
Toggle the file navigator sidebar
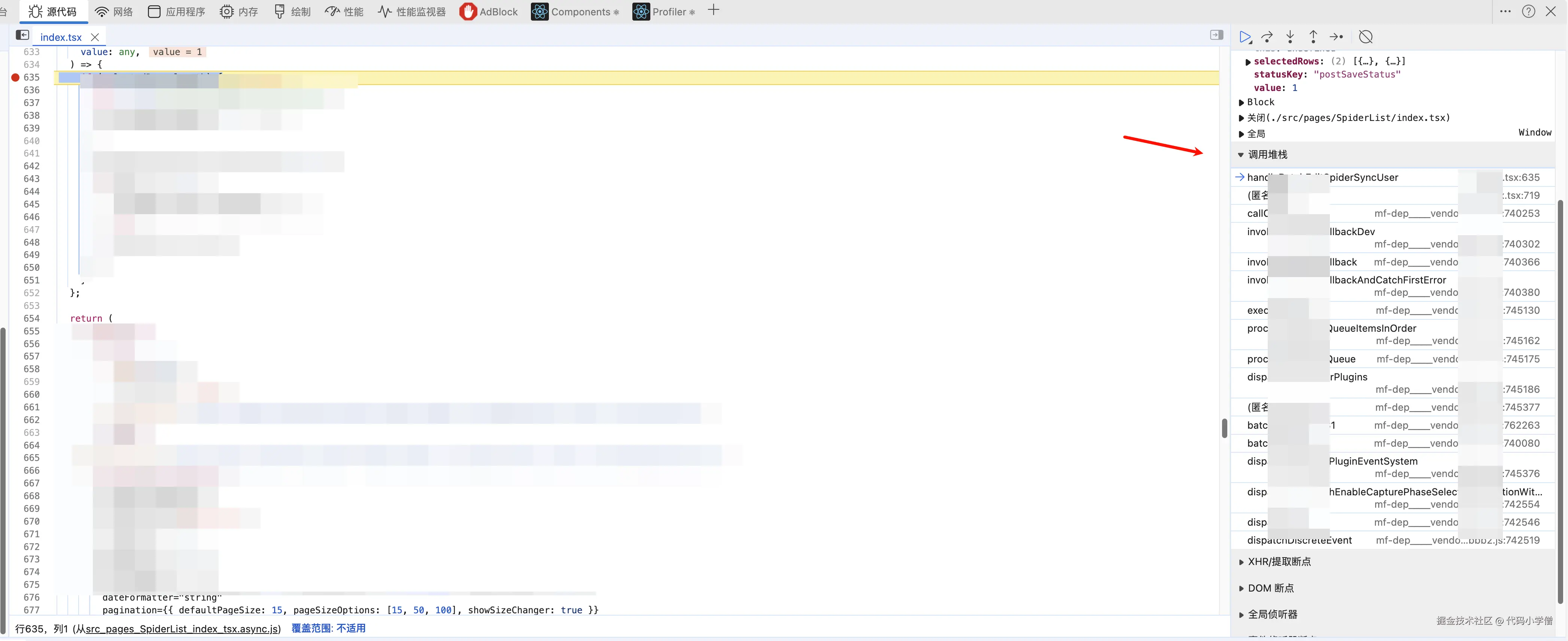pos(22,35)
